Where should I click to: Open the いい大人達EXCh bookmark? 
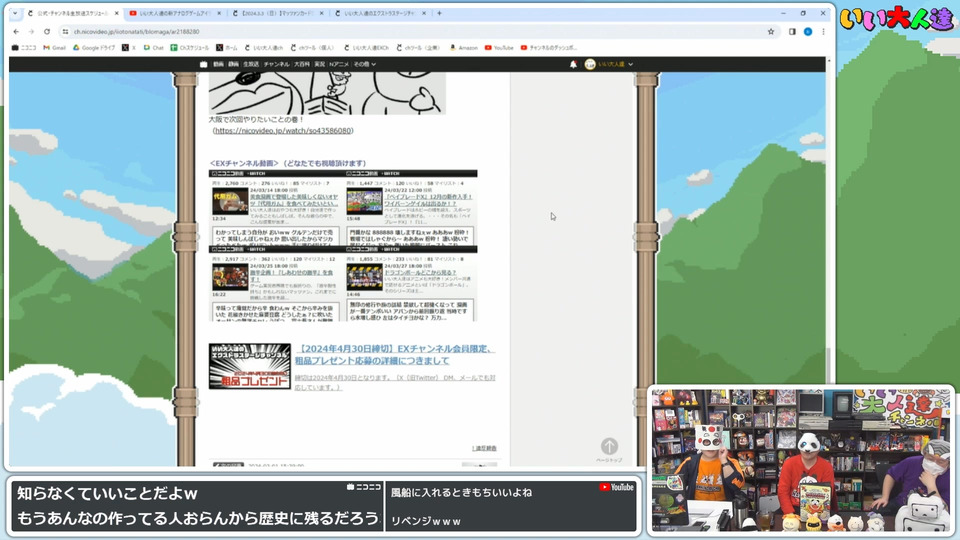point(367,47)
